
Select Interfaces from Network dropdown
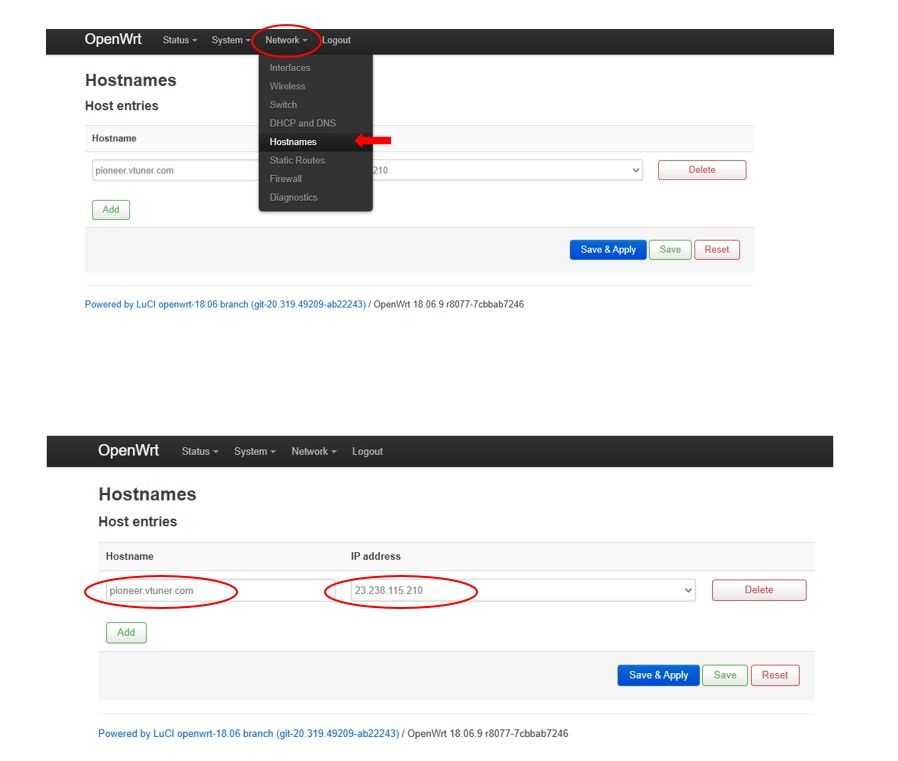coord(290,68)
